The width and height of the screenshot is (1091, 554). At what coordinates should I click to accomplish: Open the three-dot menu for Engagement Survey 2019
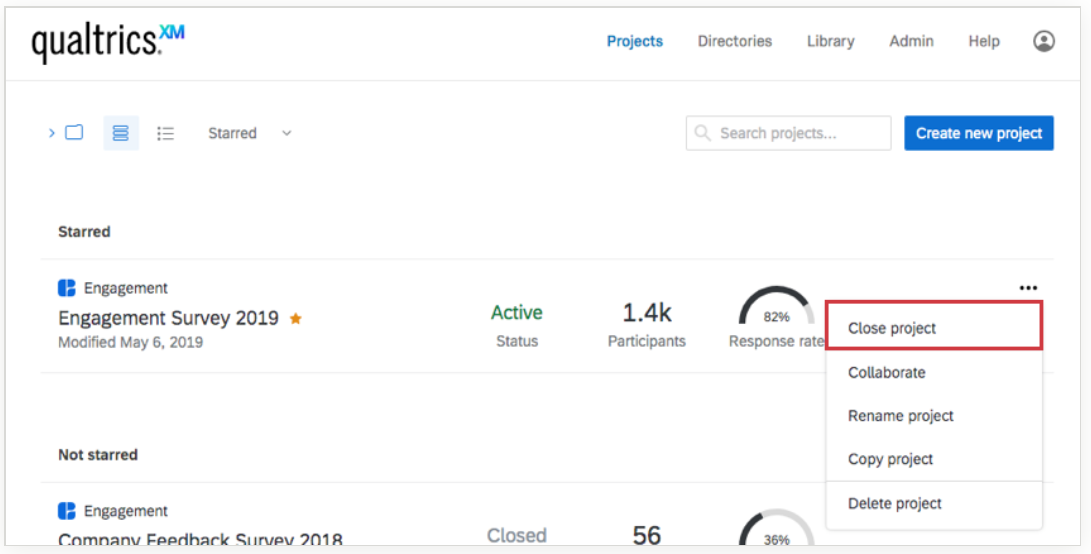click(1028, 288)
